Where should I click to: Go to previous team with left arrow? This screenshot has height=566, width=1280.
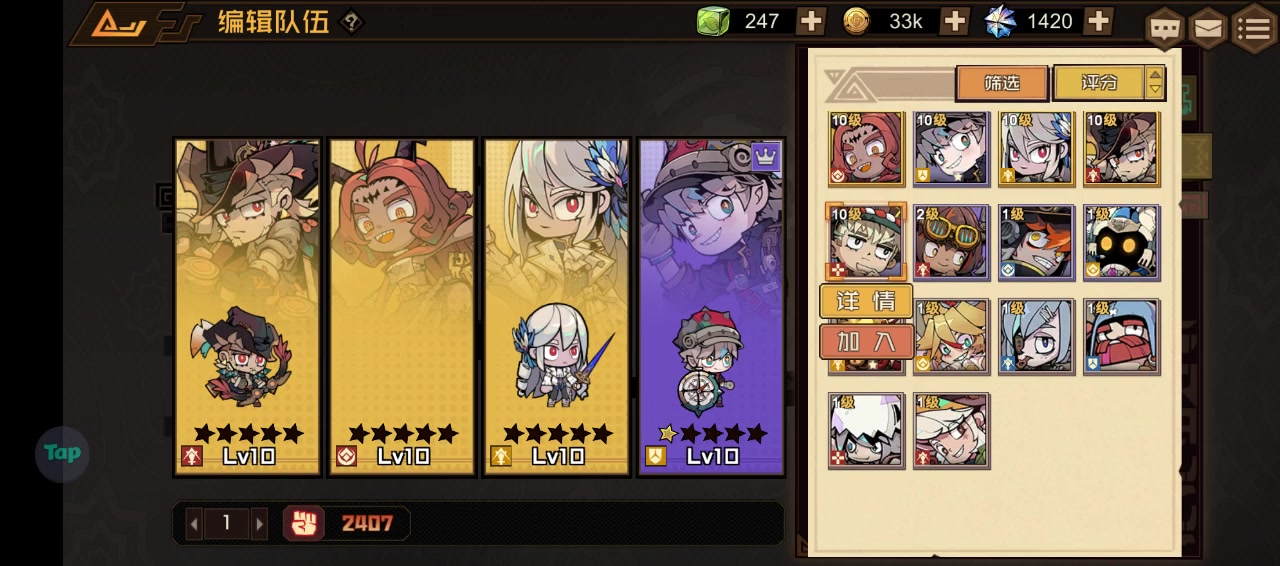[x=194, y=523]
